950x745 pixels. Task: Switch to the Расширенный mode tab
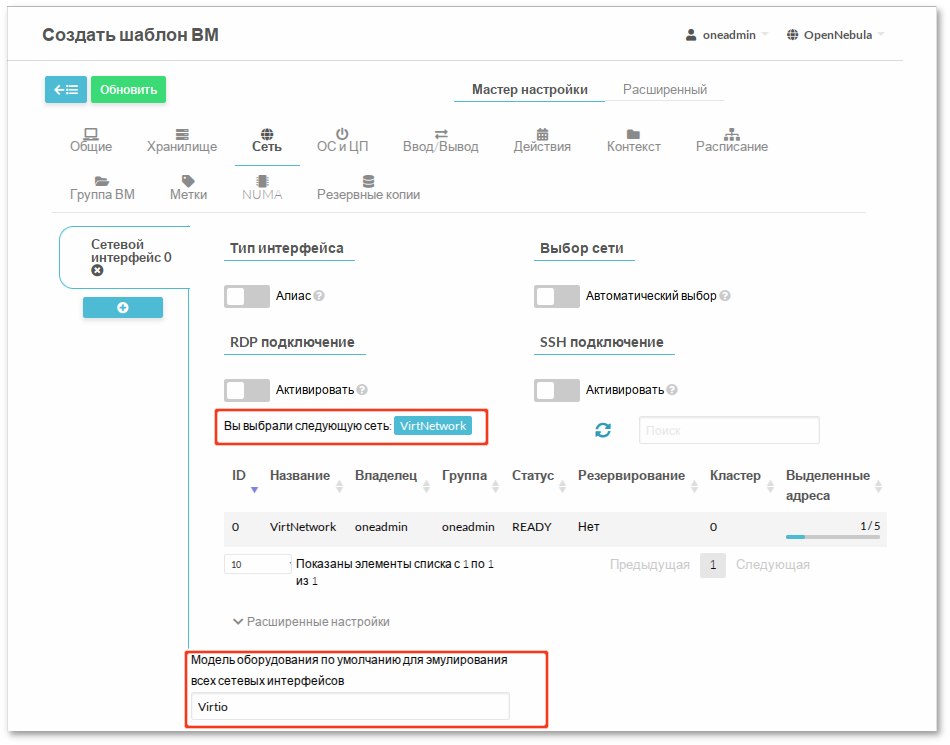[665, 88]
